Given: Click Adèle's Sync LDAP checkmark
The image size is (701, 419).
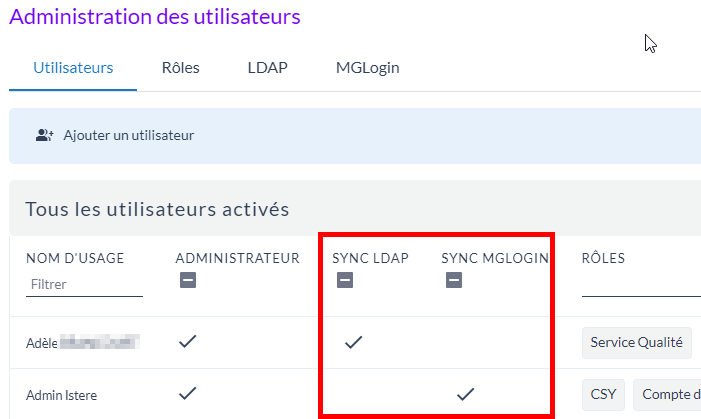Looking at the screenshot, I should (x=352, y=342).
